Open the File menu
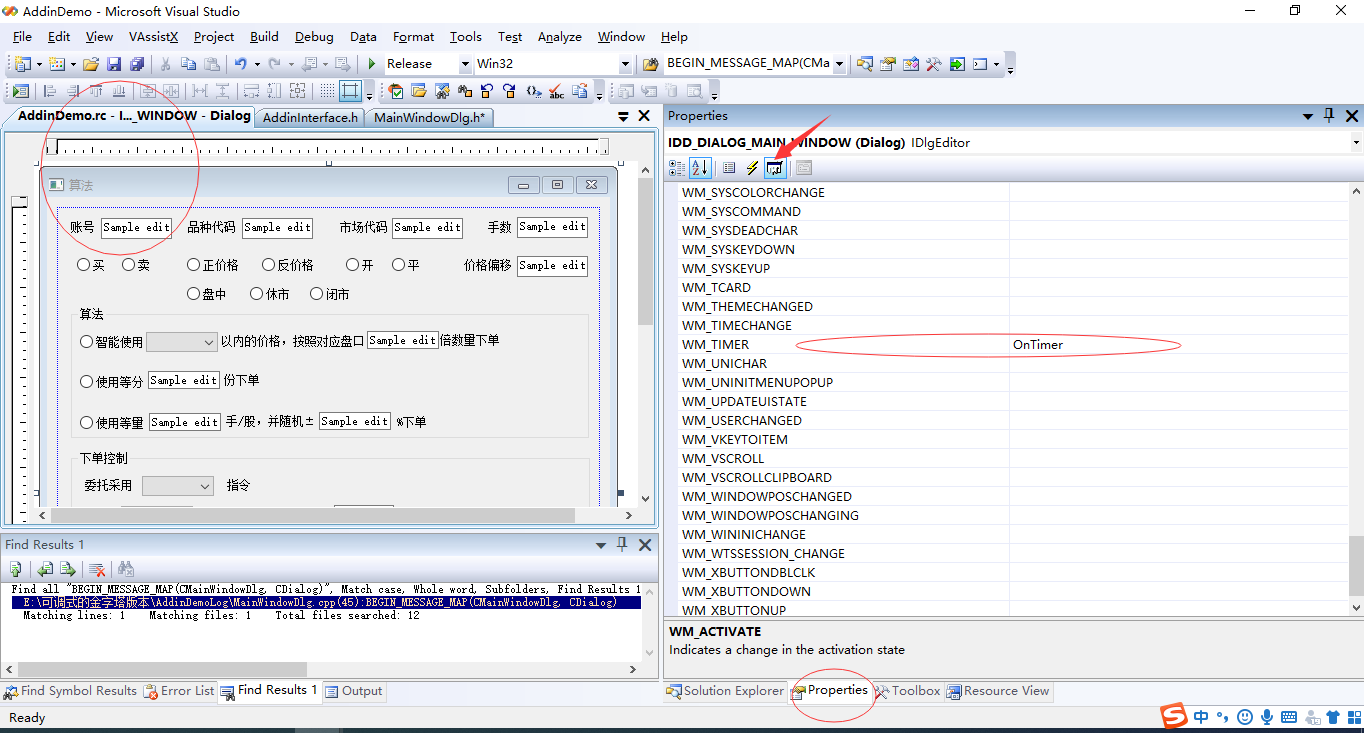The image size is (1364, 733). click(x=22, y=37)
